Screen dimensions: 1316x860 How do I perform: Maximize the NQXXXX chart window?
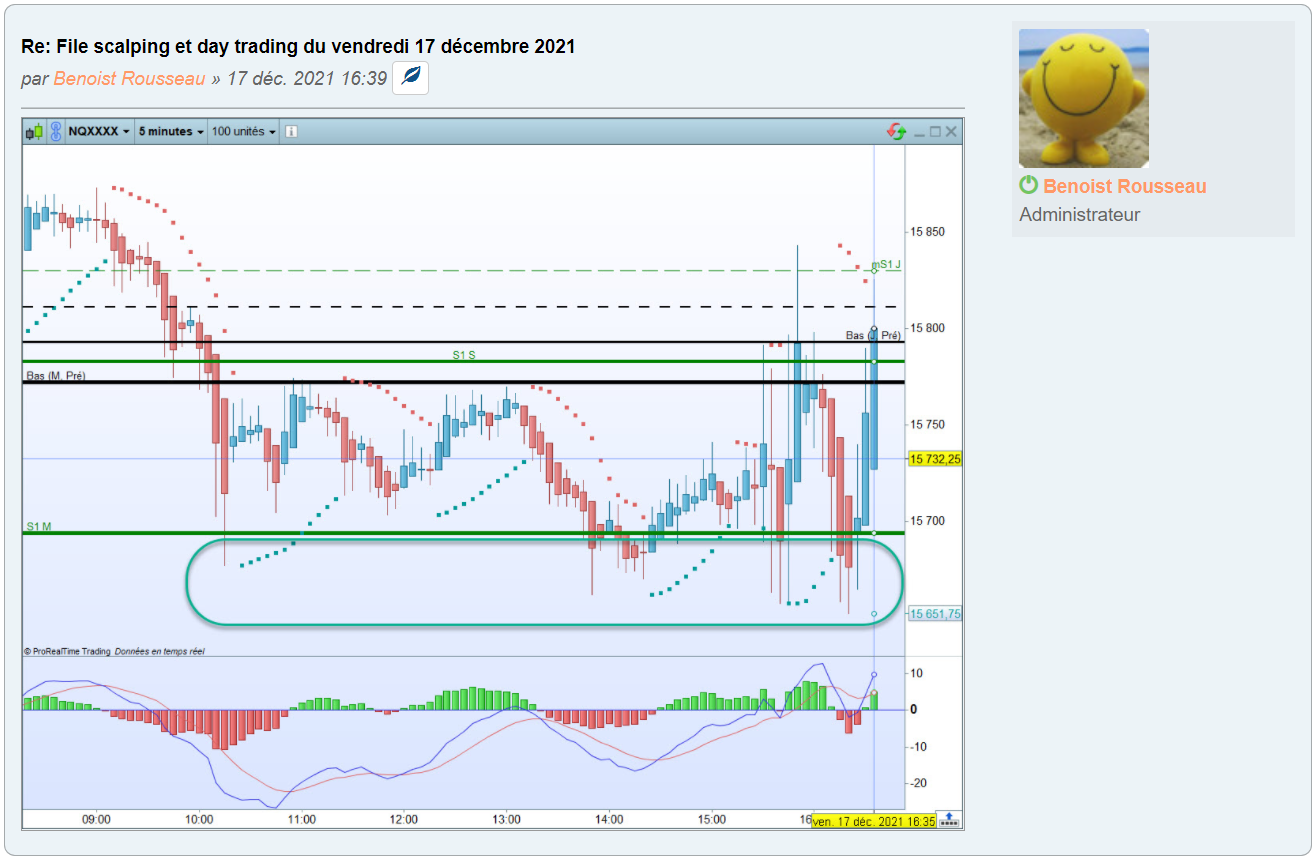(x=935, y=131)
